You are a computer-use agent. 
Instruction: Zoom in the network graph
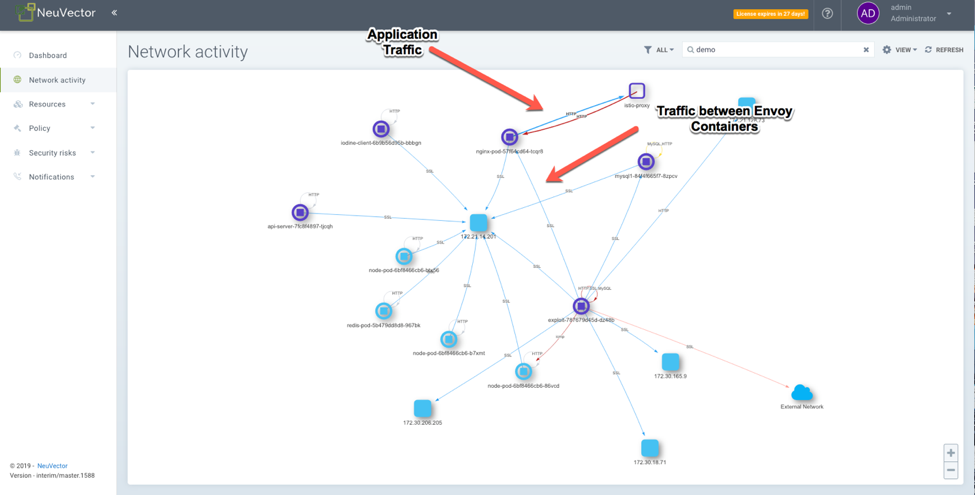tap(950, 453)
